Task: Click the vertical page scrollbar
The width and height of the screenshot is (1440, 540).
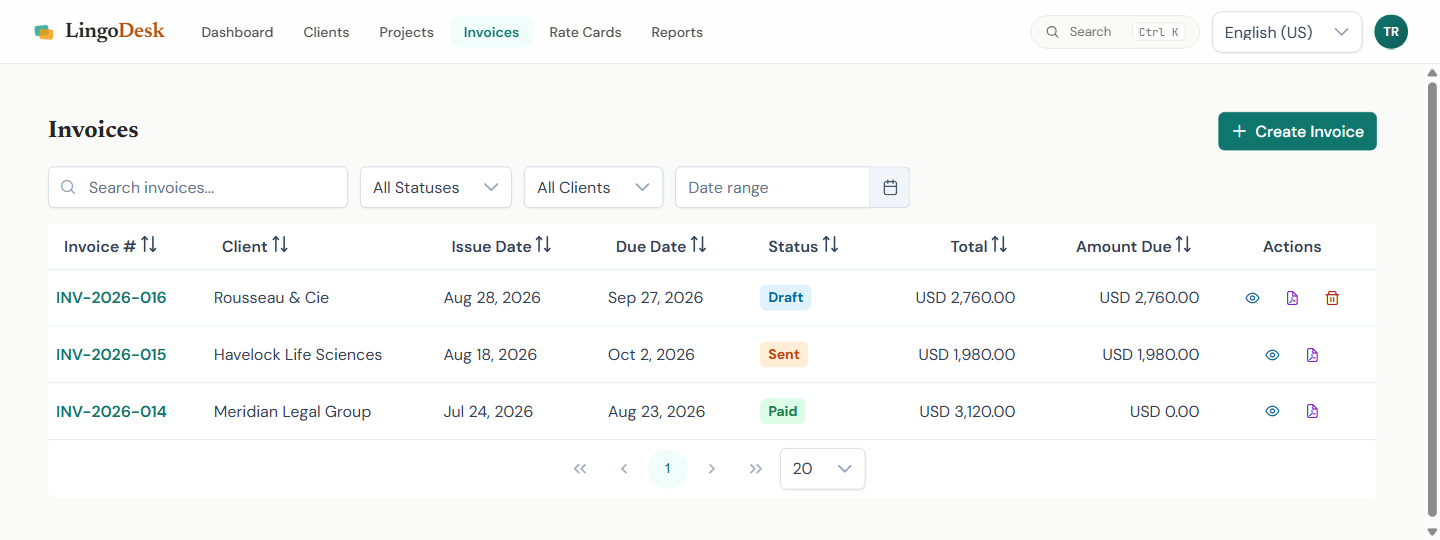Action: [x=1432, y=300]
